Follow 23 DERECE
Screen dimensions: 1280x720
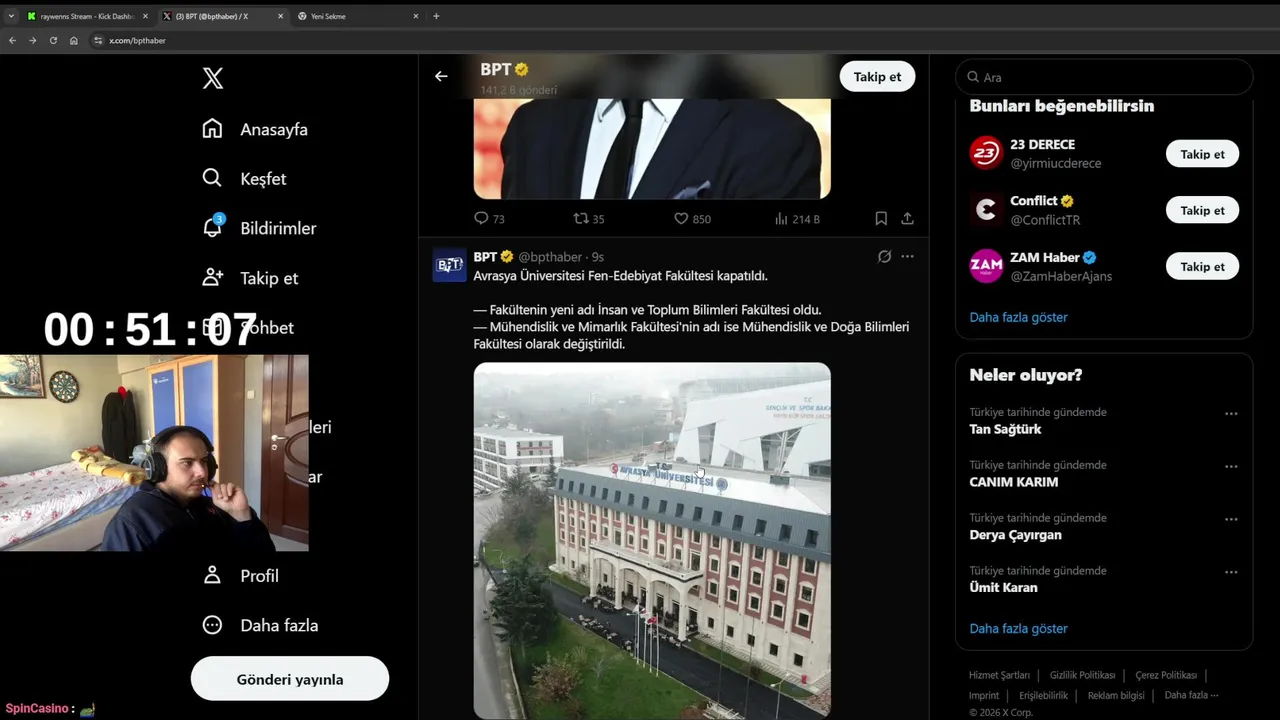1202,154
